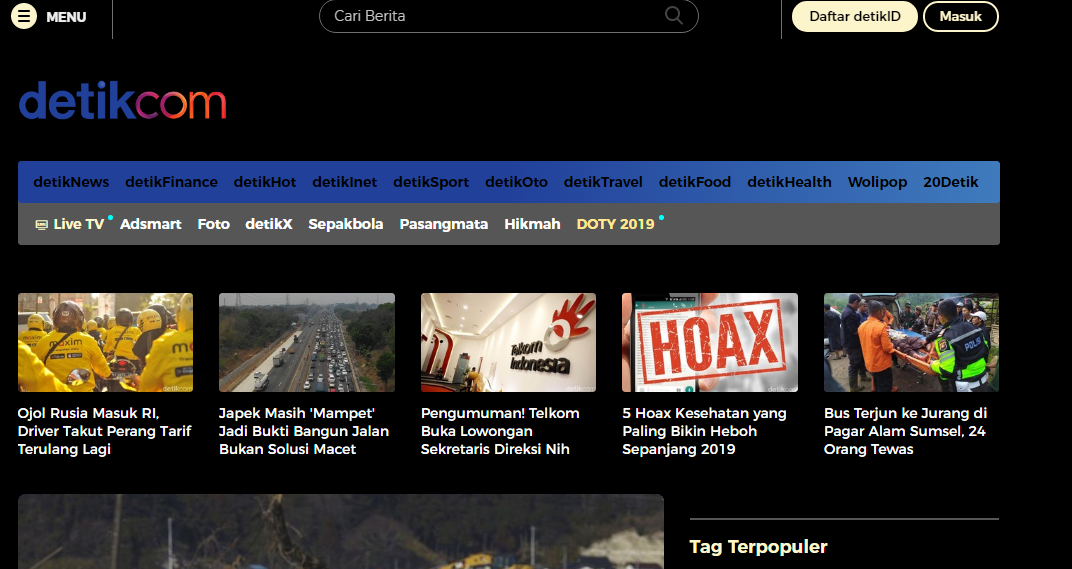This screenshot has height=569, width=1072.
Task: Open the detikFood section
Action: click(695, 182)
